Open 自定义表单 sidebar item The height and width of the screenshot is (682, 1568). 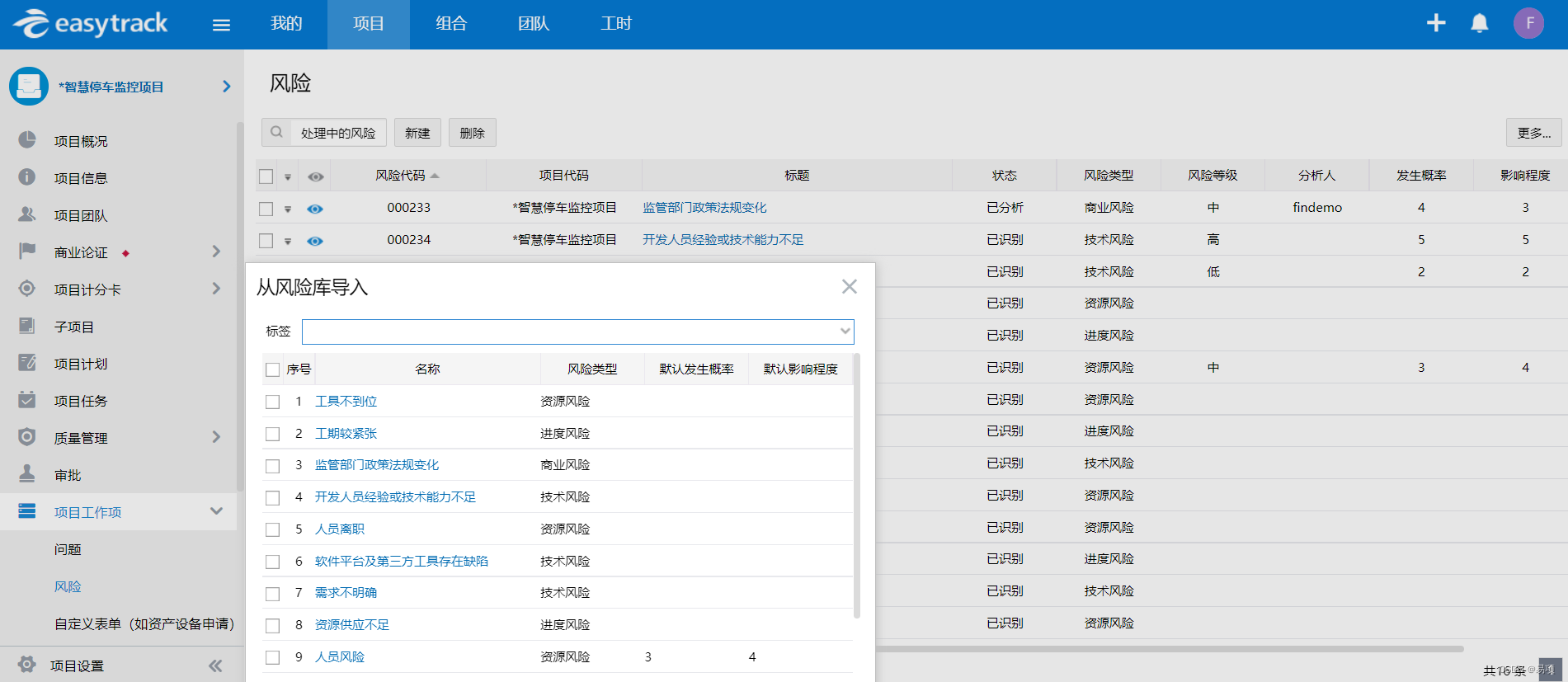click(x=144, y=623)
